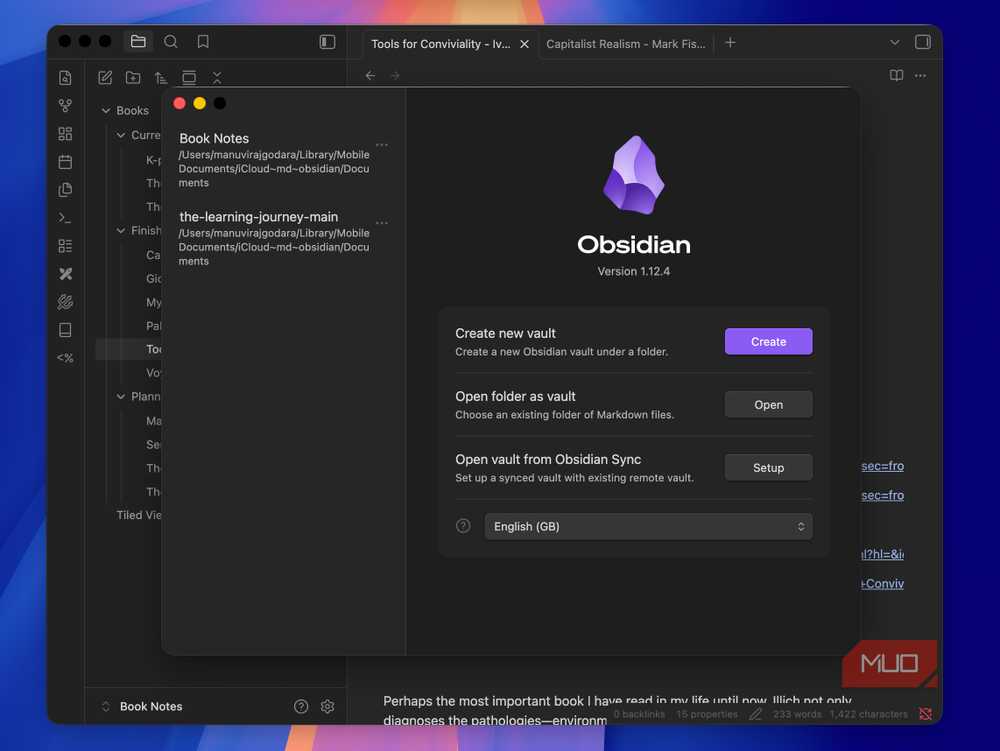Open options menu for the-learning-journey-main vault

pyautogui.click(x=381, y=223)
